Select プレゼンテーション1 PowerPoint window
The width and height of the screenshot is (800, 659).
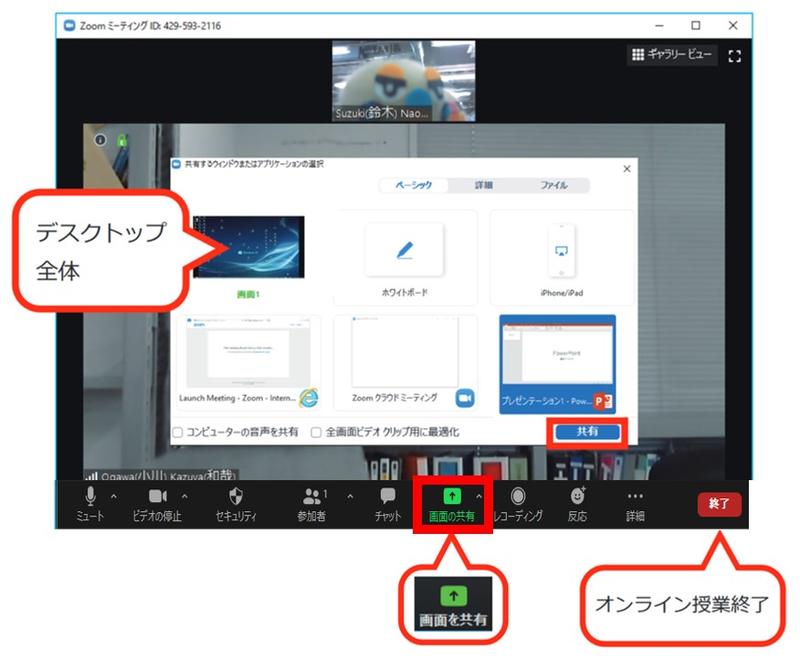coord(558,364)
